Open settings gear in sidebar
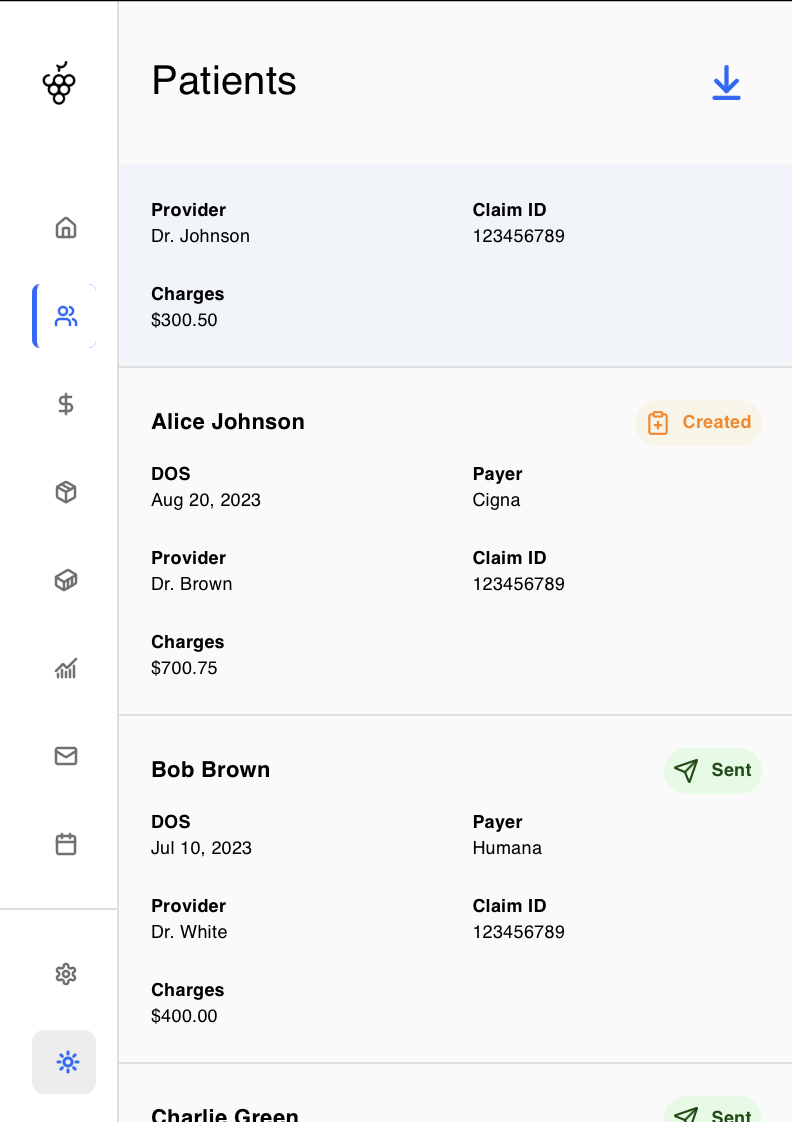 tap(66, 974)
